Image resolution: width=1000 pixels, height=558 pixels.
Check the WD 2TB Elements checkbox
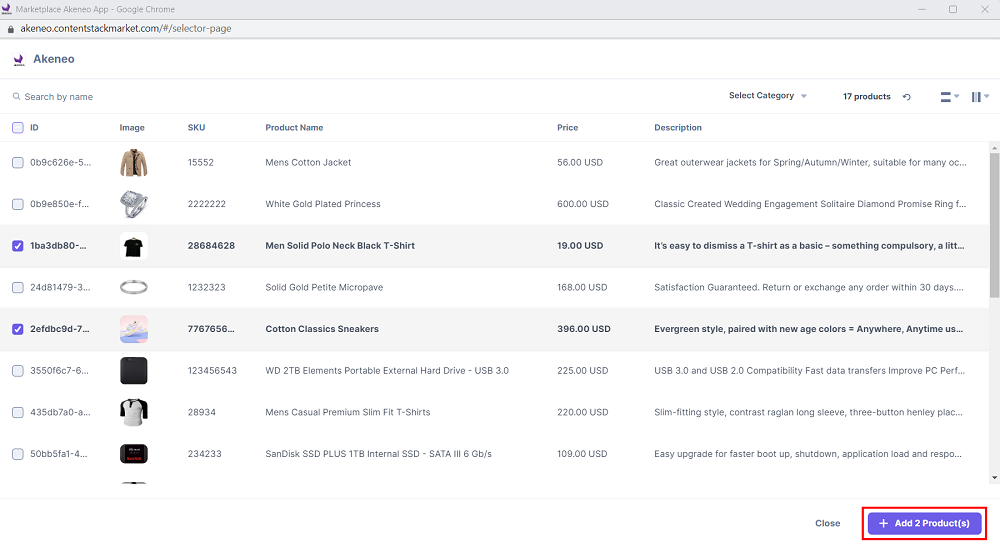(x=18, y=371)
